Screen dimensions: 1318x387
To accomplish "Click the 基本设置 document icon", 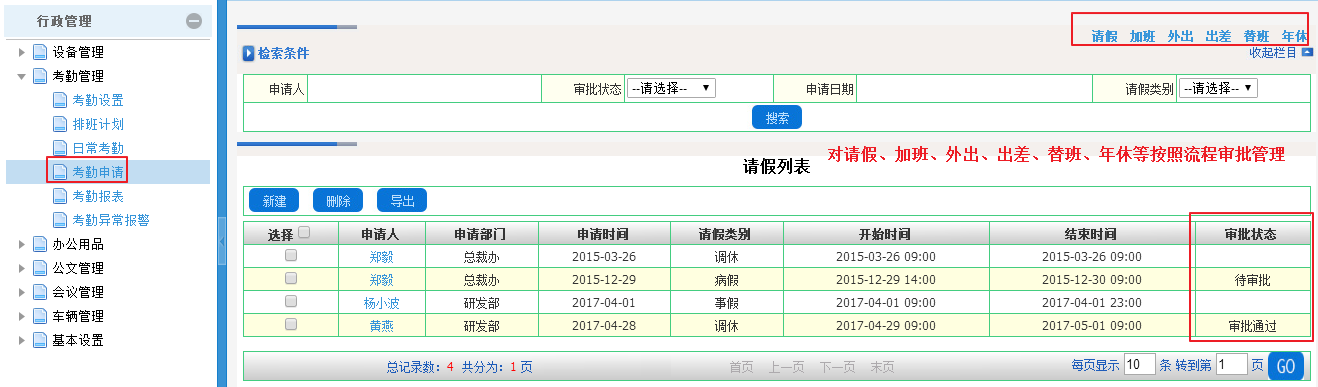I will tap(40, 340).
